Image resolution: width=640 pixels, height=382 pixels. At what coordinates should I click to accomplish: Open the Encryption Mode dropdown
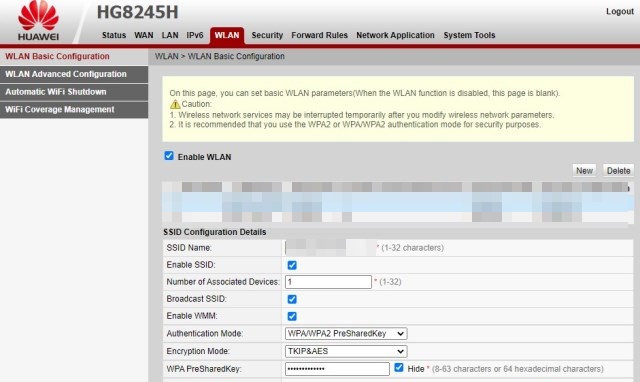[346, 351]
